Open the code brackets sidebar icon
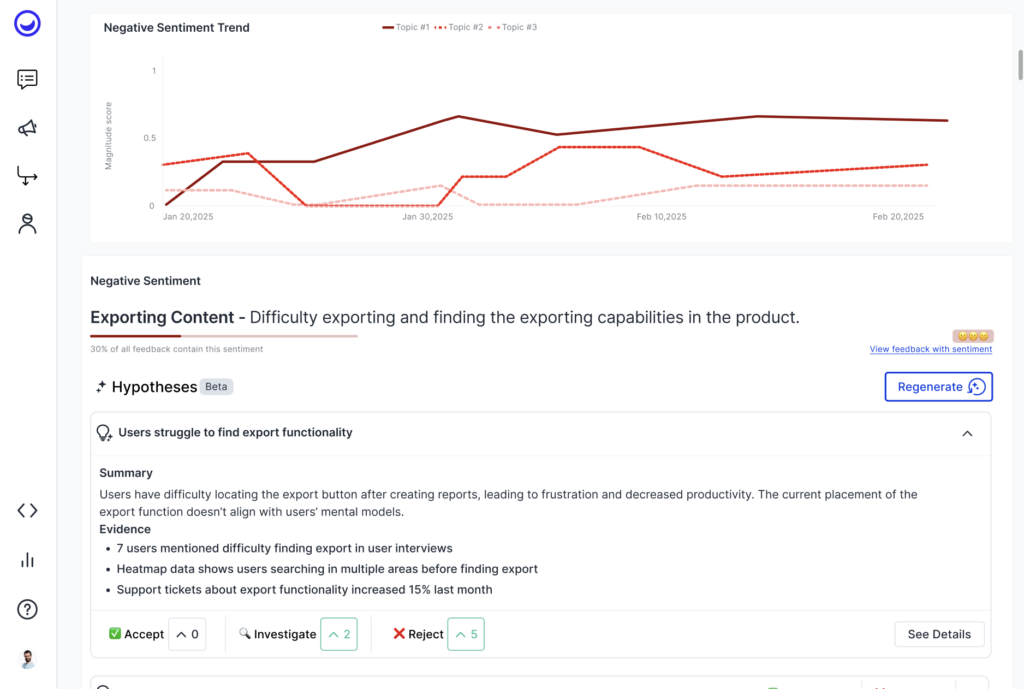The image size is (1024, 689). 28,511
